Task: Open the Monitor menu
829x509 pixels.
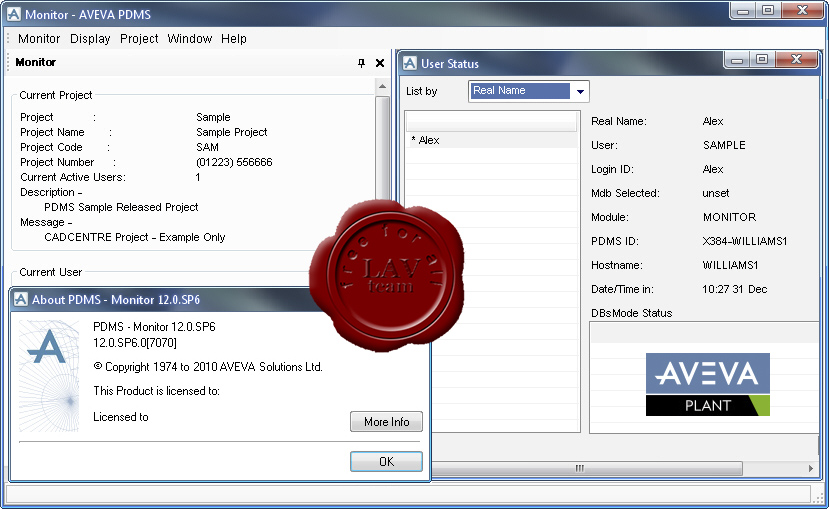Action: (x=39, y=39)
